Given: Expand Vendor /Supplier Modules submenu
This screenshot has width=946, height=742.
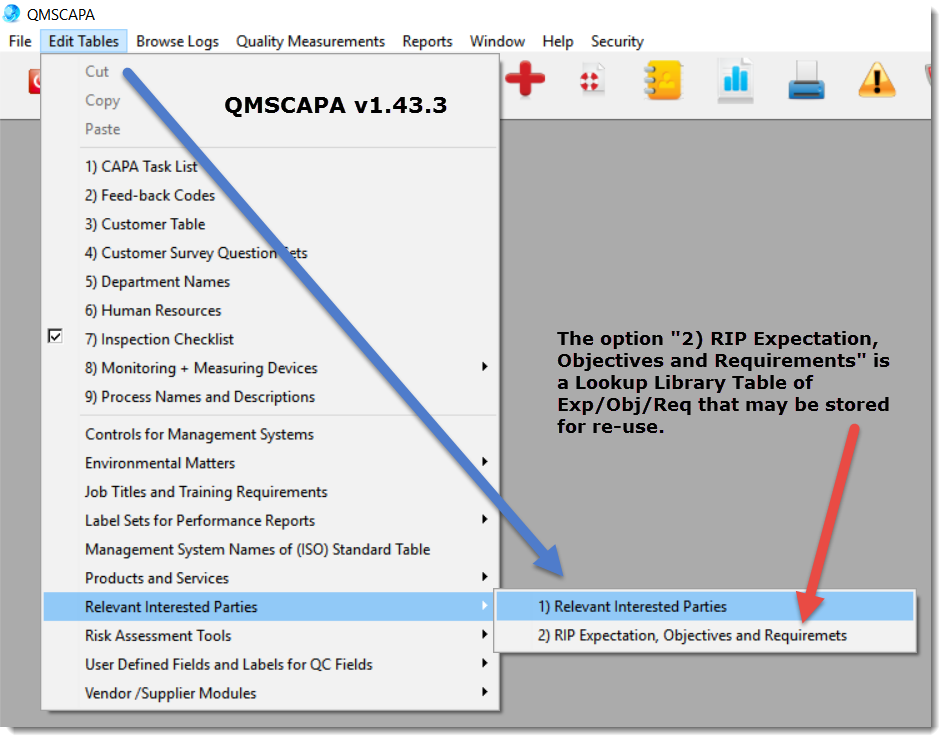Looking at the screenshot, I should point(485,692).
